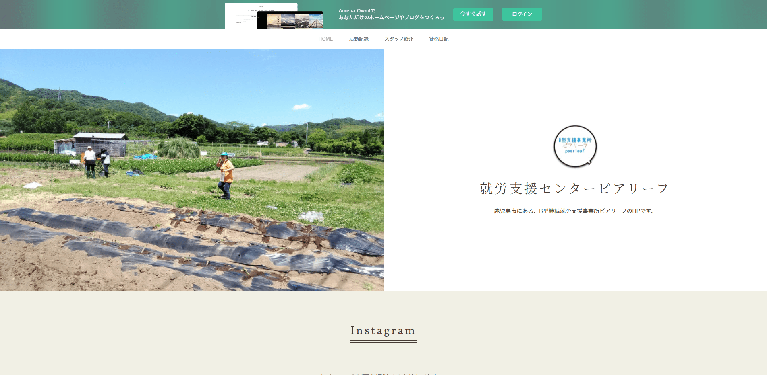Click the Ameba Ownd banner promotional text
Image resolution: width=767 pixels, height=375 pixels.
click(x=391, y=14)
